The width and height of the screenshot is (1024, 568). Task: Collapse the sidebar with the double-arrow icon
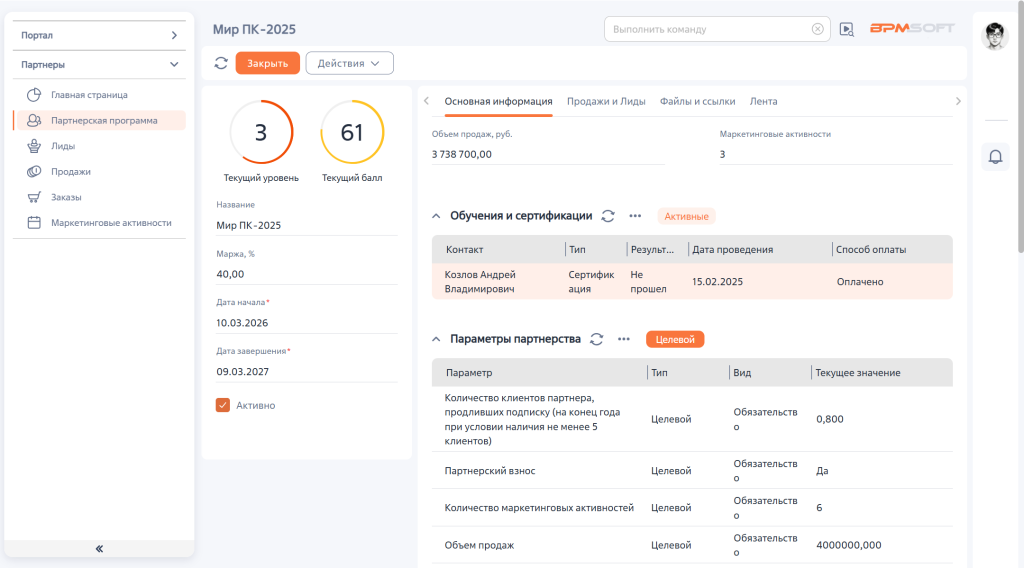99,548
